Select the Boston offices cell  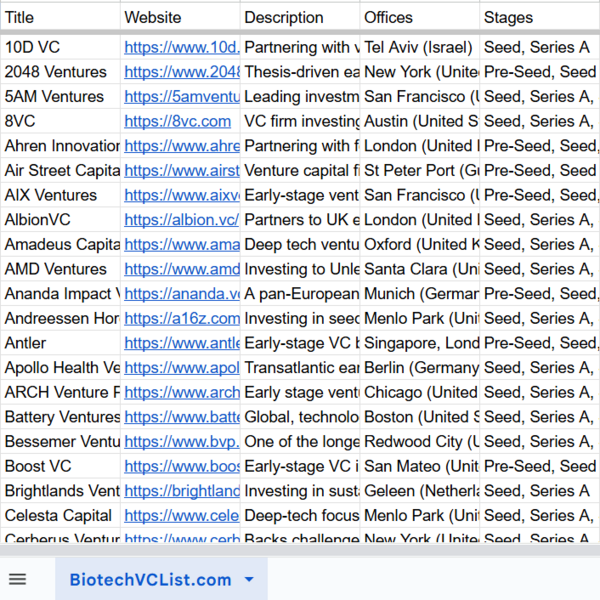pyautogui.click(x=420, y=417)
